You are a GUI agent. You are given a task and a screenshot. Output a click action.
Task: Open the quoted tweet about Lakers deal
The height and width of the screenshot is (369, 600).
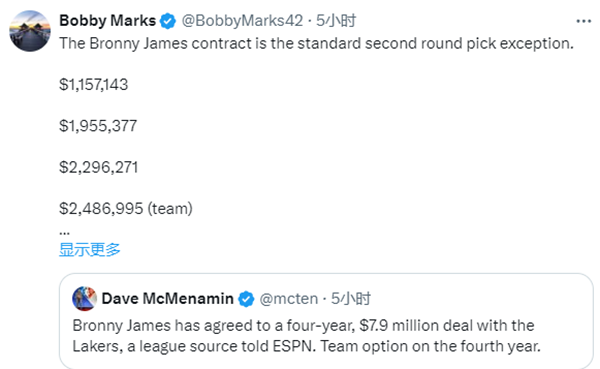click(326, 321)
